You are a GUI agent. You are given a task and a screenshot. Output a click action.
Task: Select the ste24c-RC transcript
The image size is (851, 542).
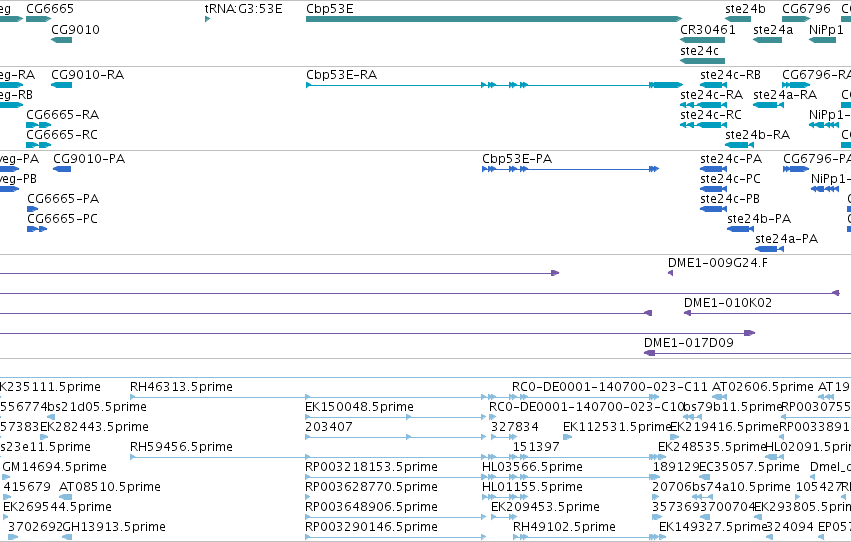[x=703, y=125]
